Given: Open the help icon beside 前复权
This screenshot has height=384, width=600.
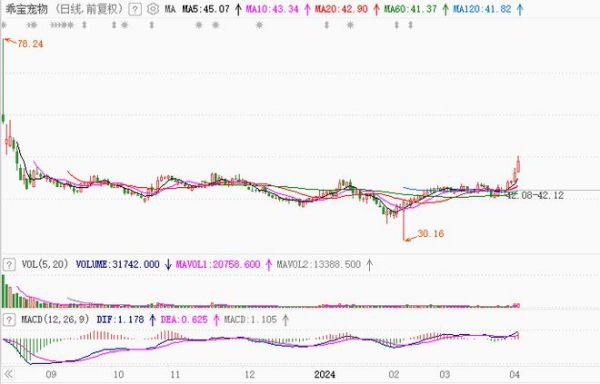Looking at the screenshot, I should click(x=135, y=9).
